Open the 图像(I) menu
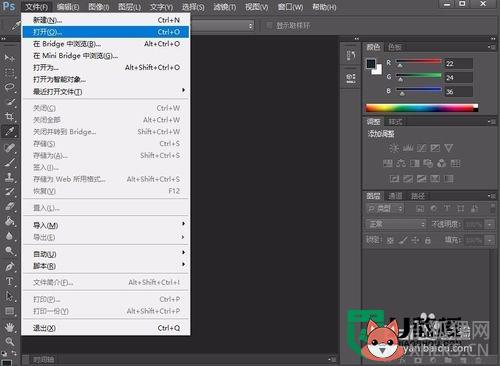Image resolution: width=500 pixels, height=366 pixels. click(x=99, y=7)
